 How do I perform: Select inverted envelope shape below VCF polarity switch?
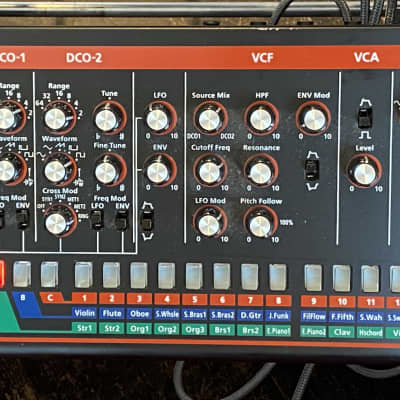312,186
